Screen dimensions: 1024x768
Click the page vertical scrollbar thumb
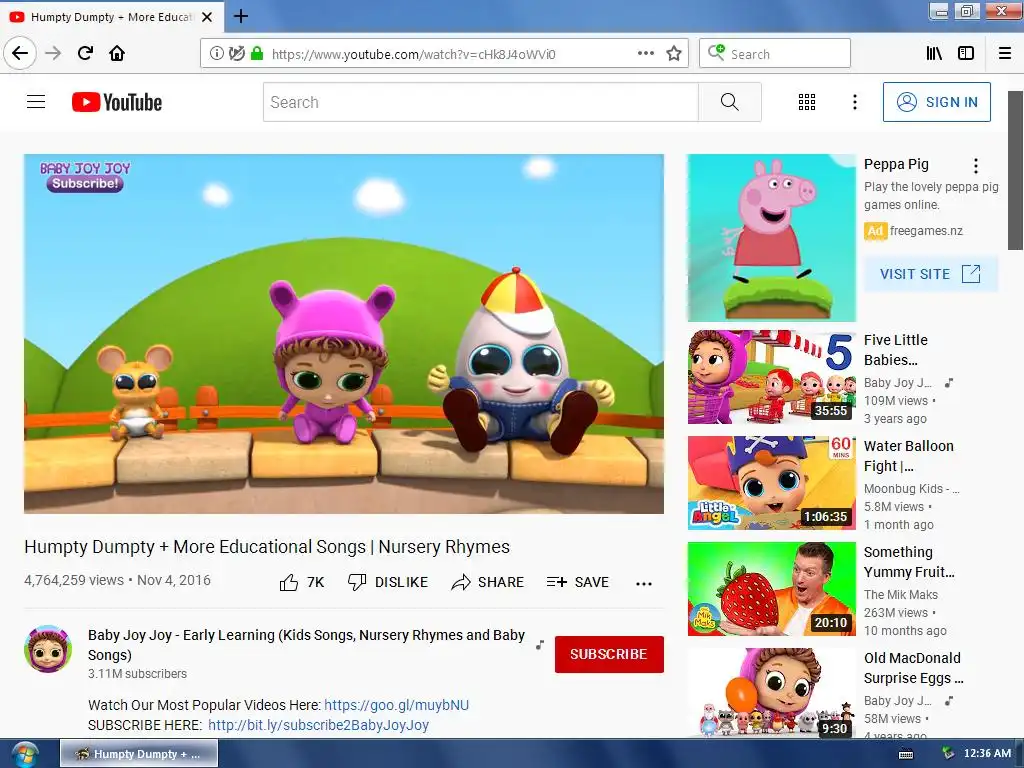[x=1015, y=170]
